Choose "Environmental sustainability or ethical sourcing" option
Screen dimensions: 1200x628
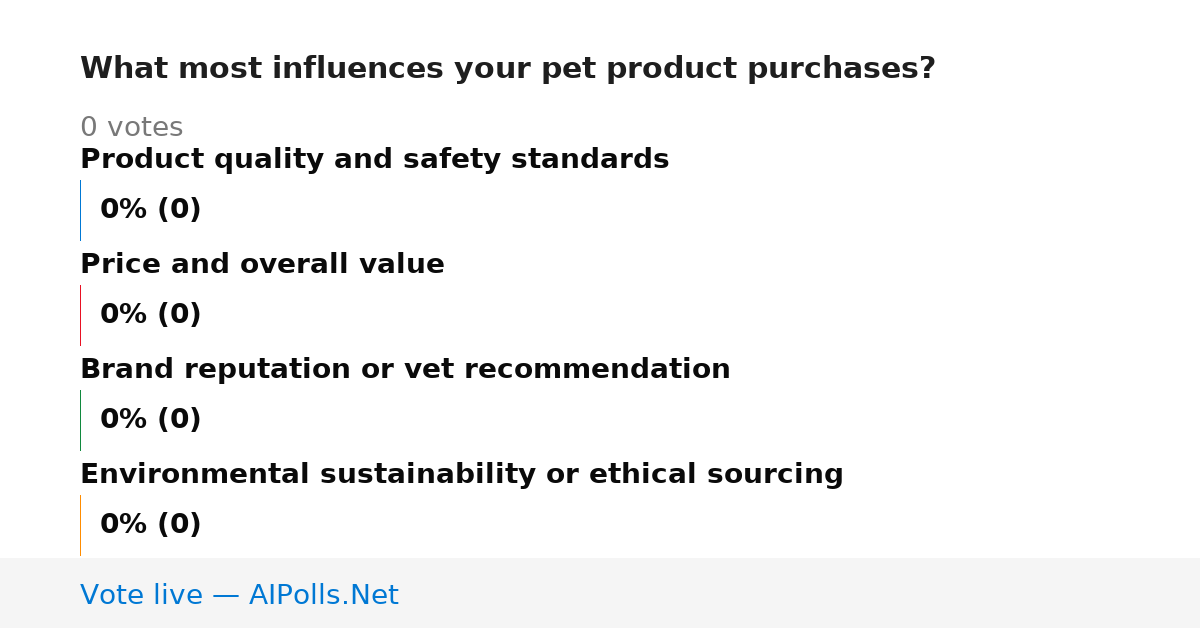(462, 475)
